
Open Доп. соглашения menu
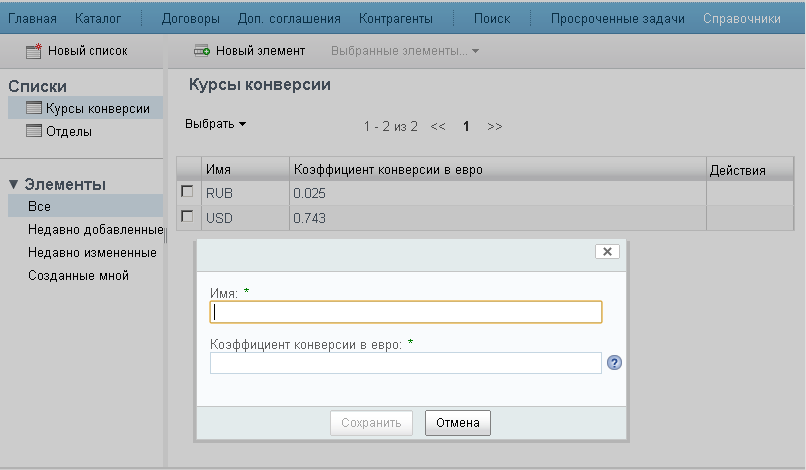(x=289, y=19)
